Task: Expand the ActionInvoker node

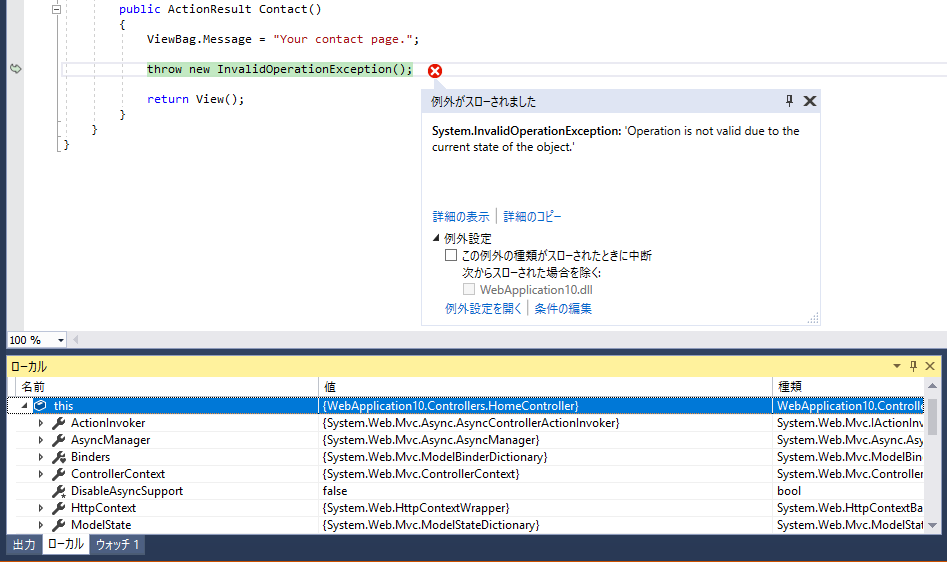Action: [40, 423]
